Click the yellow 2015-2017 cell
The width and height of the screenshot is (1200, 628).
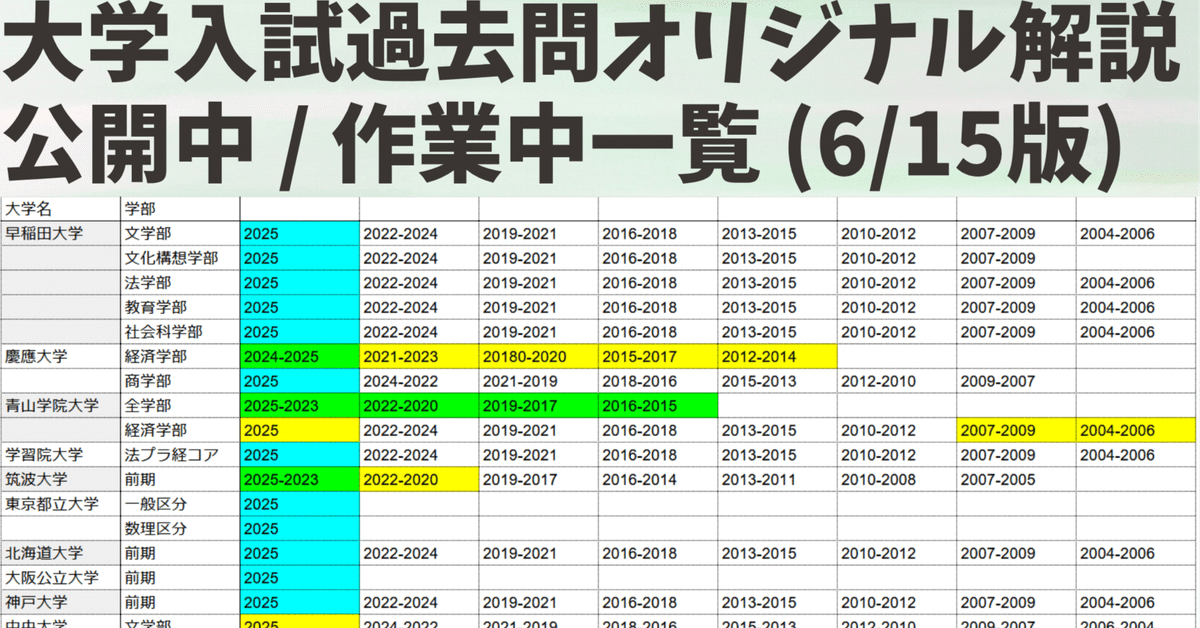pyautogui.click(x=658, y=356)
